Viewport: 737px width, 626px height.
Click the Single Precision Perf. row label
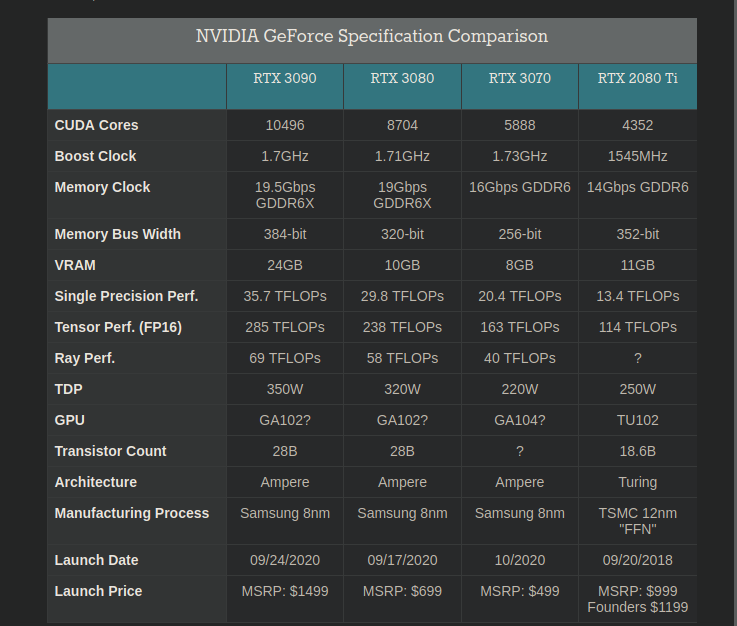coord(126,296)
